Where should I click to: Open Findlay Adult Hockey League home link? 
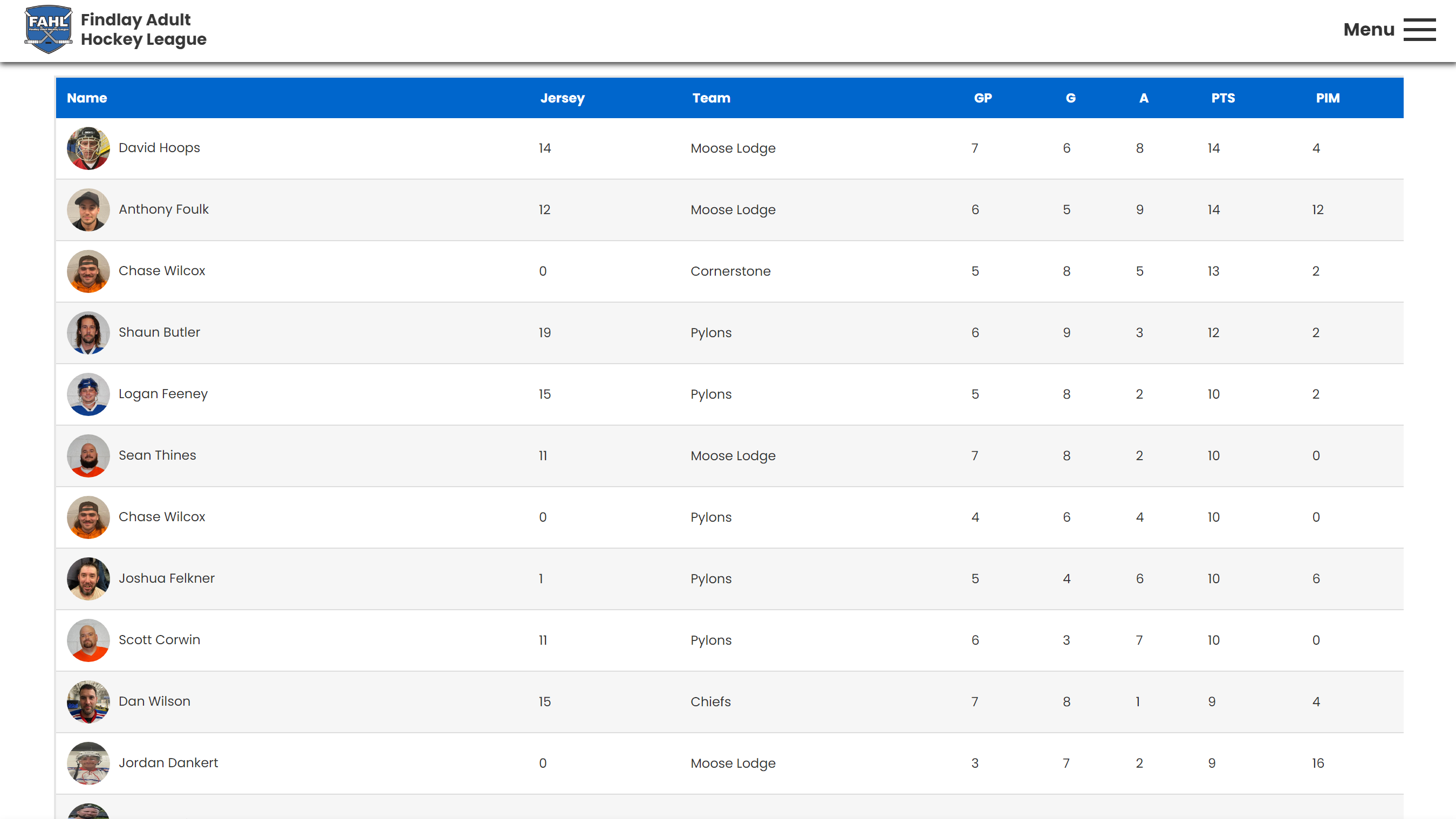pyautogui.click(x=143, y=29)
